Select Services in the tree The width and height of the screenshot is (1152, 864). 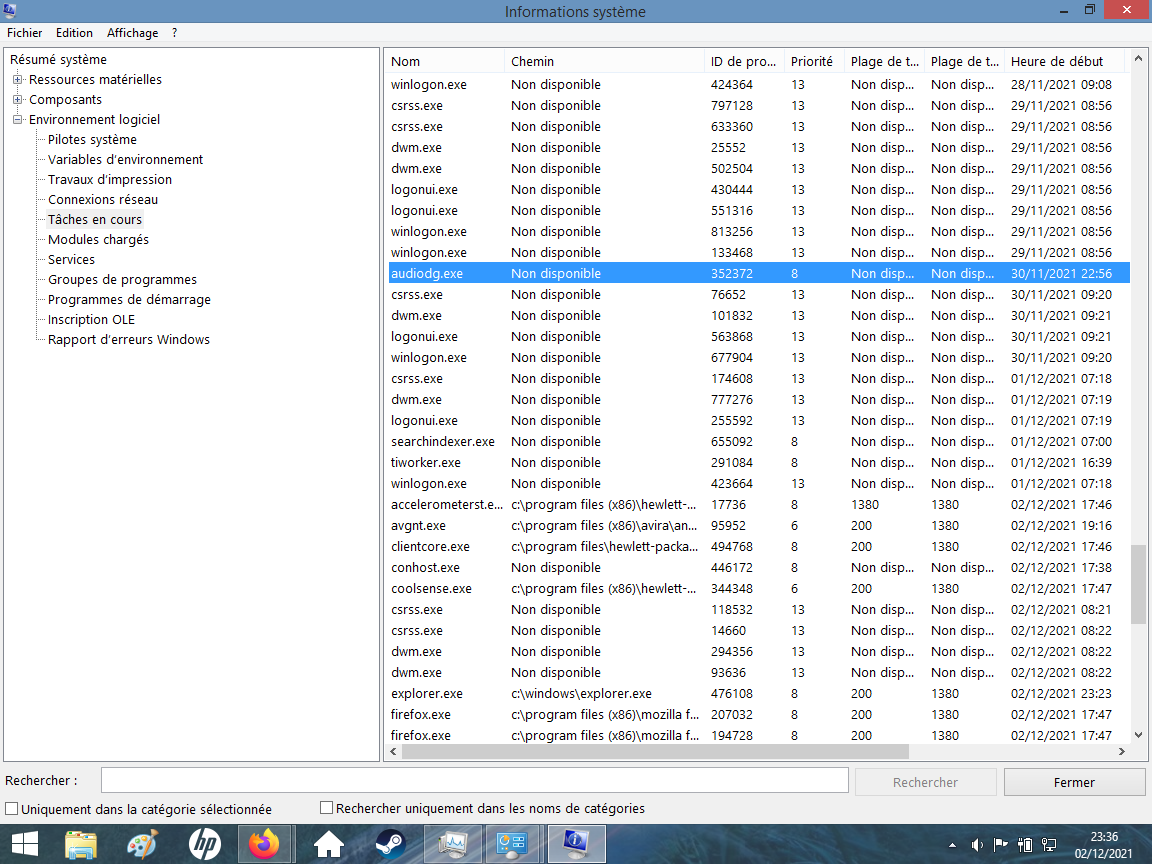tap(71, 260)
